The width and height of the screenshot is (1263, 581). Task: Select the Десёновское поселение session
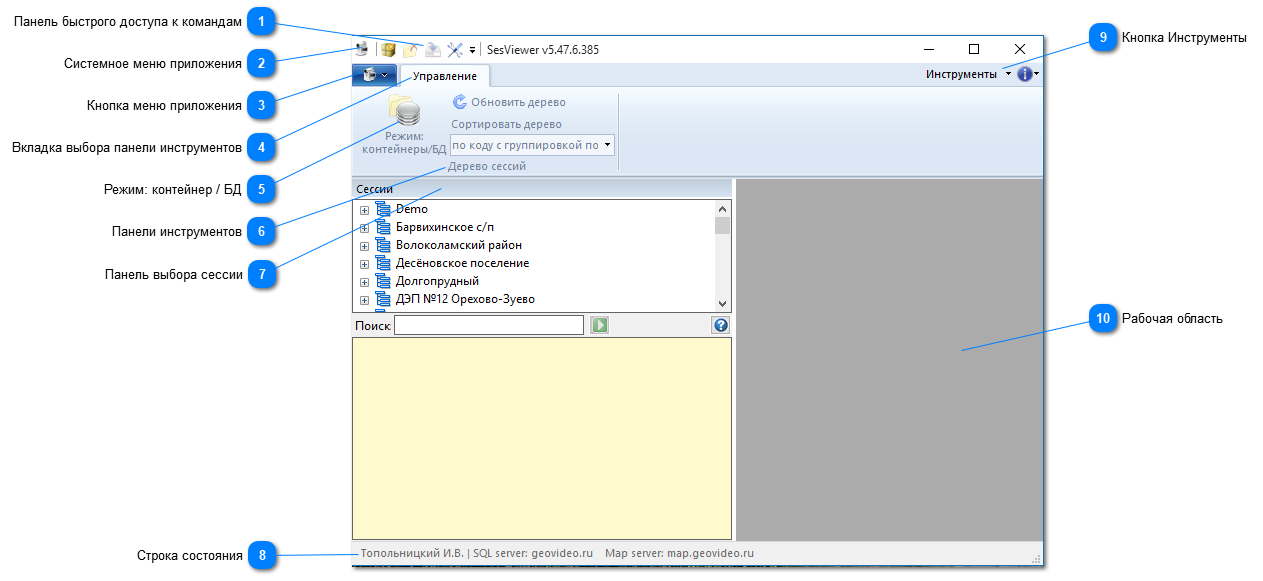(x=462, y=263)
